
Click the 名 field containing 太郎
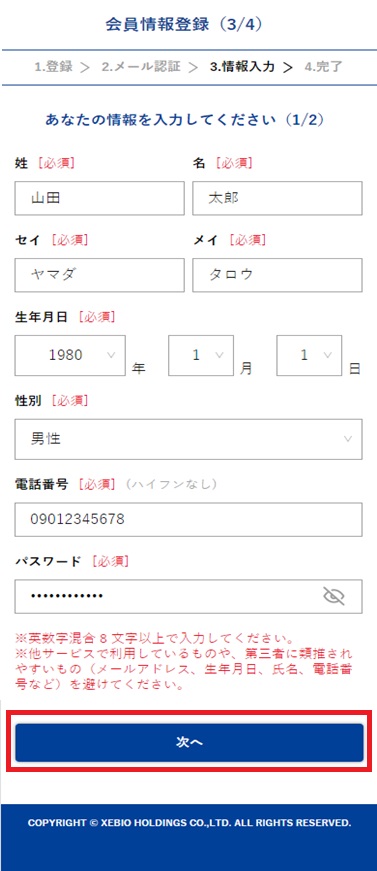click(278, 198)
